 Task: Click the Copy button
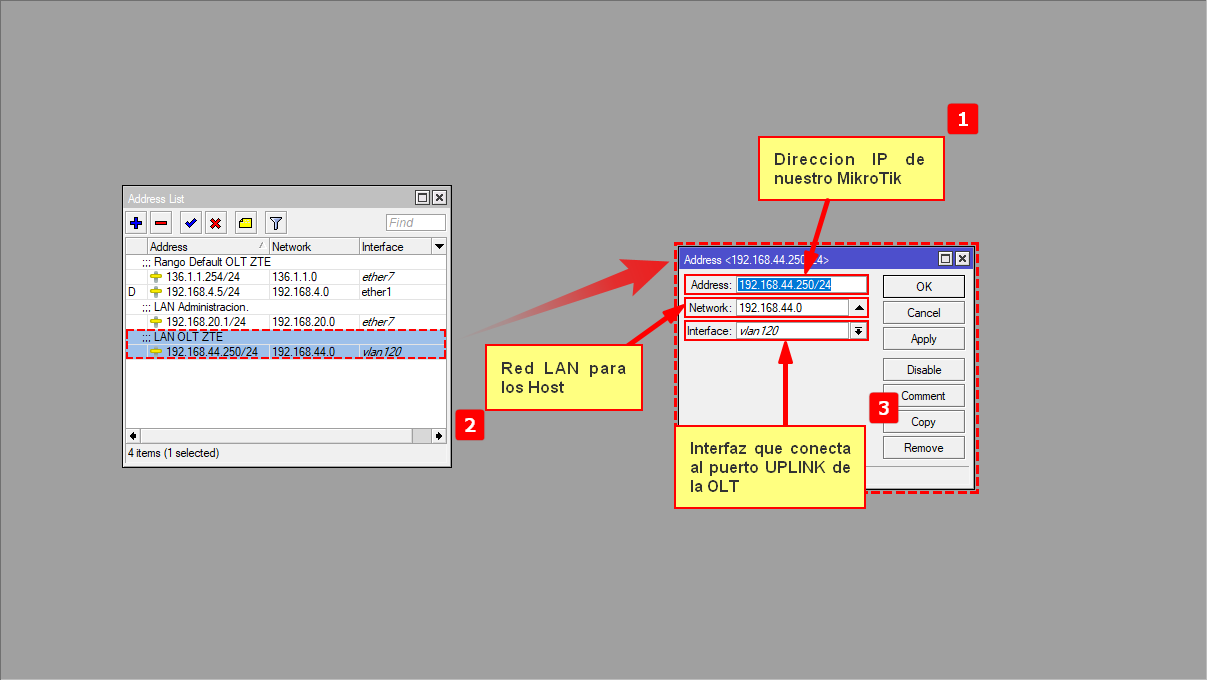coord(923,422)
